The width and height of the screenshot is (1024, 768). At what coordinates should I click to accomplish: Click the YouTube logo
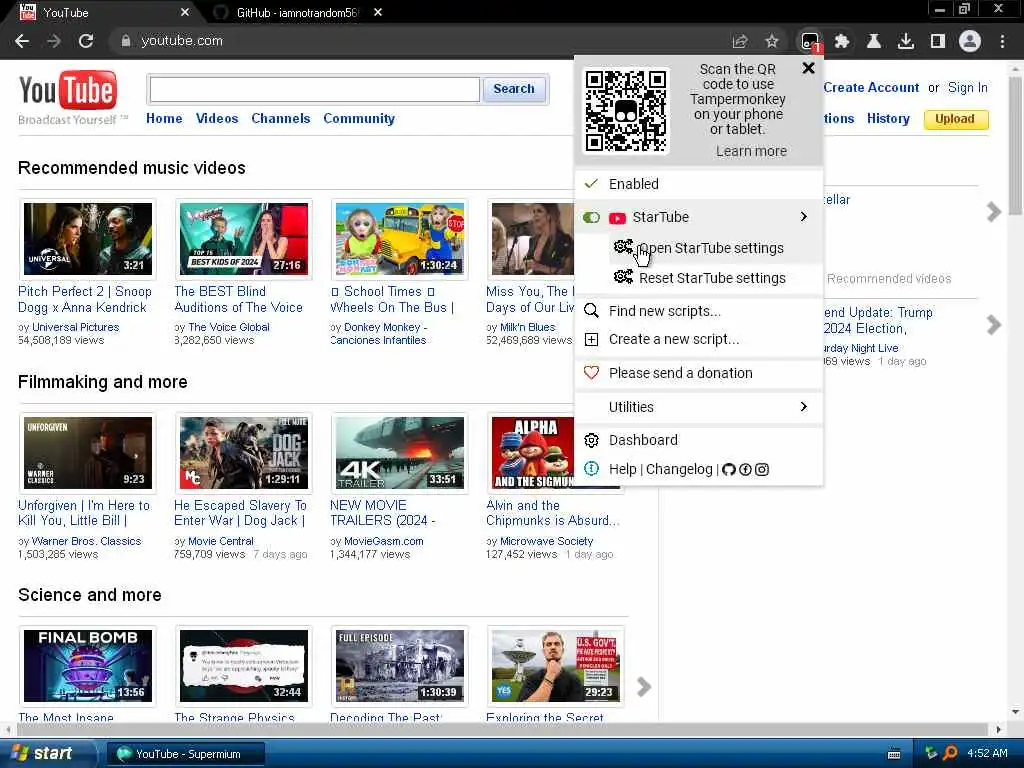tap(68, 91)
